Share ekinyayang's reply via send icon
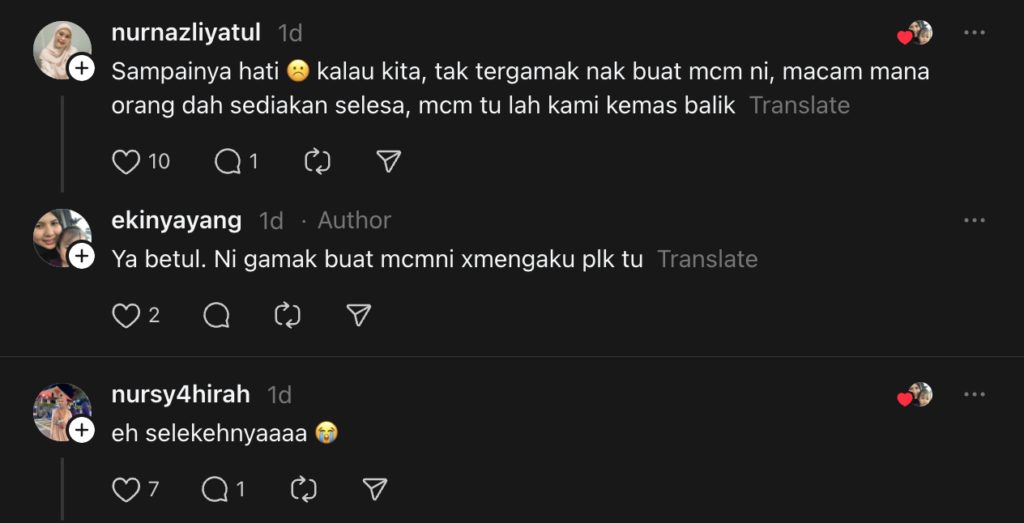 tap(358, 316)
